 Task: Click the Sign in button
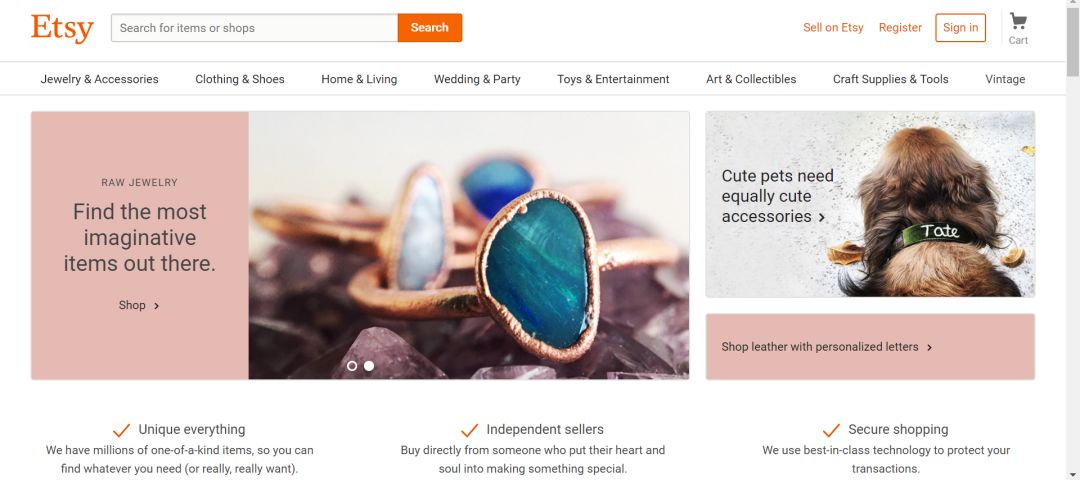pyautogui.click(x=960, y=28)
